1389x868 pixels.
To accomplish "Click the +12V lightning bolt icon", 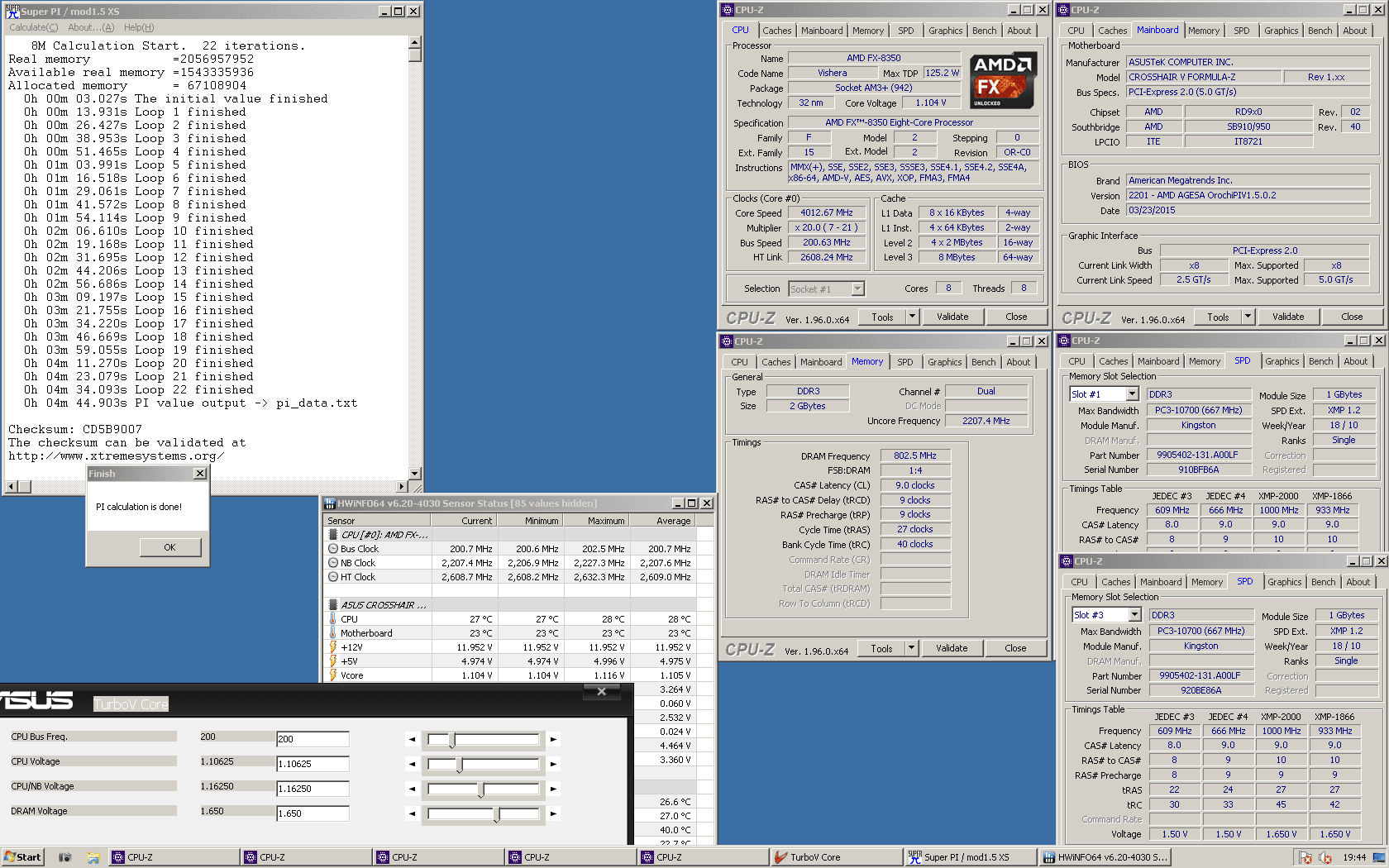I will (333, 647).
